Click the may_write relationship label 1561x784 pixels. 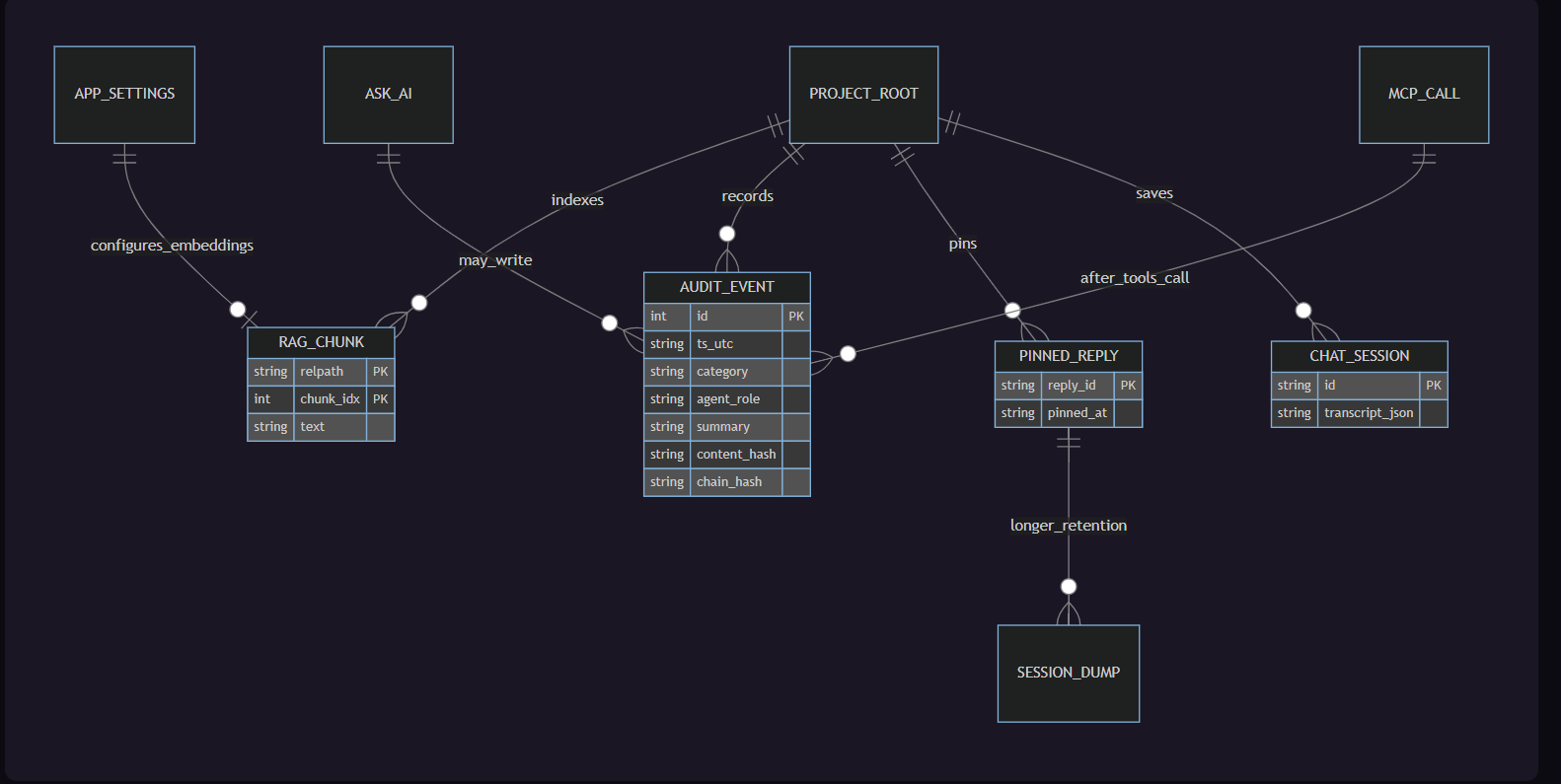click(495, 260)
